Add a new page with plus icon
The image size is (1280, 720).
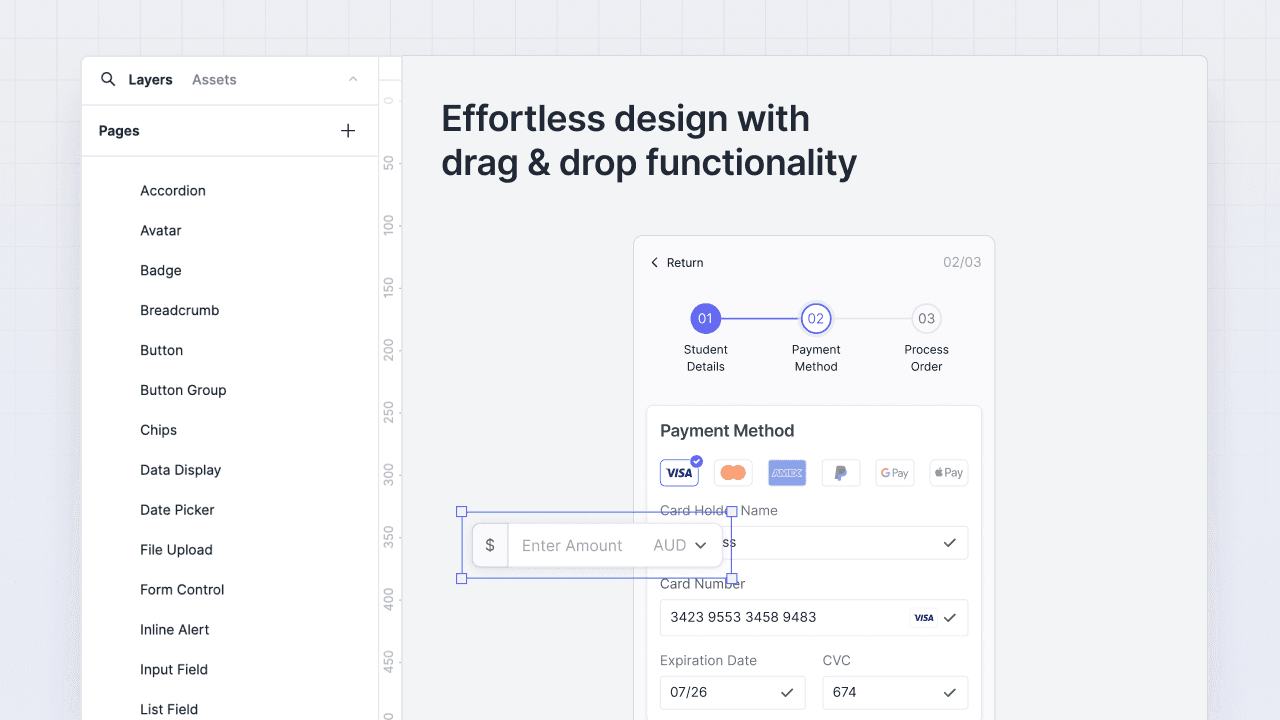coord(348,131)
